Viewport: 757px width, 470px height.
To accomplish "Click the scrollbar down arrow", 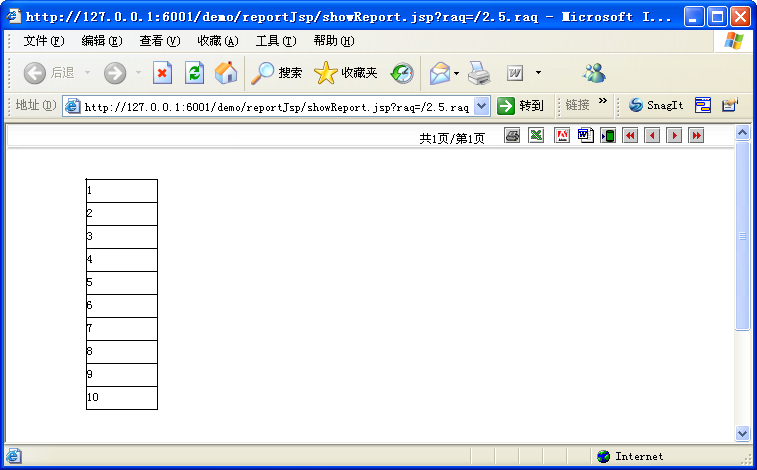I will tap(742, 433).
